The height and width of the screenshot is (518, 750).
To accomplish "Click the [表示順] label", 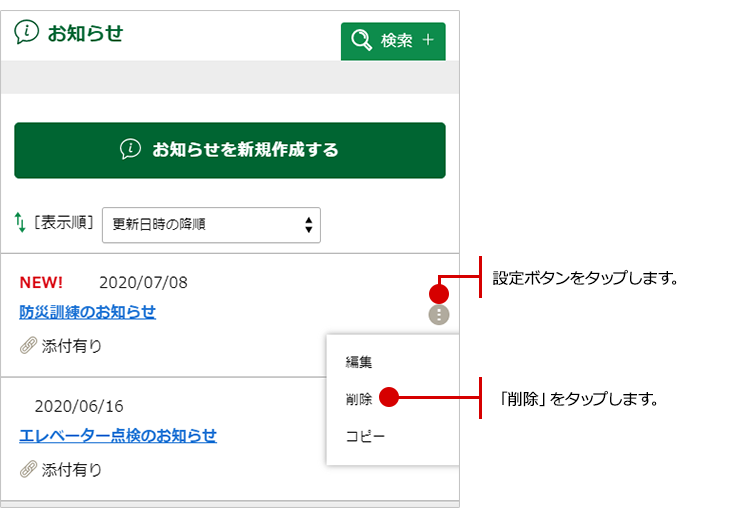I will 64,223.
